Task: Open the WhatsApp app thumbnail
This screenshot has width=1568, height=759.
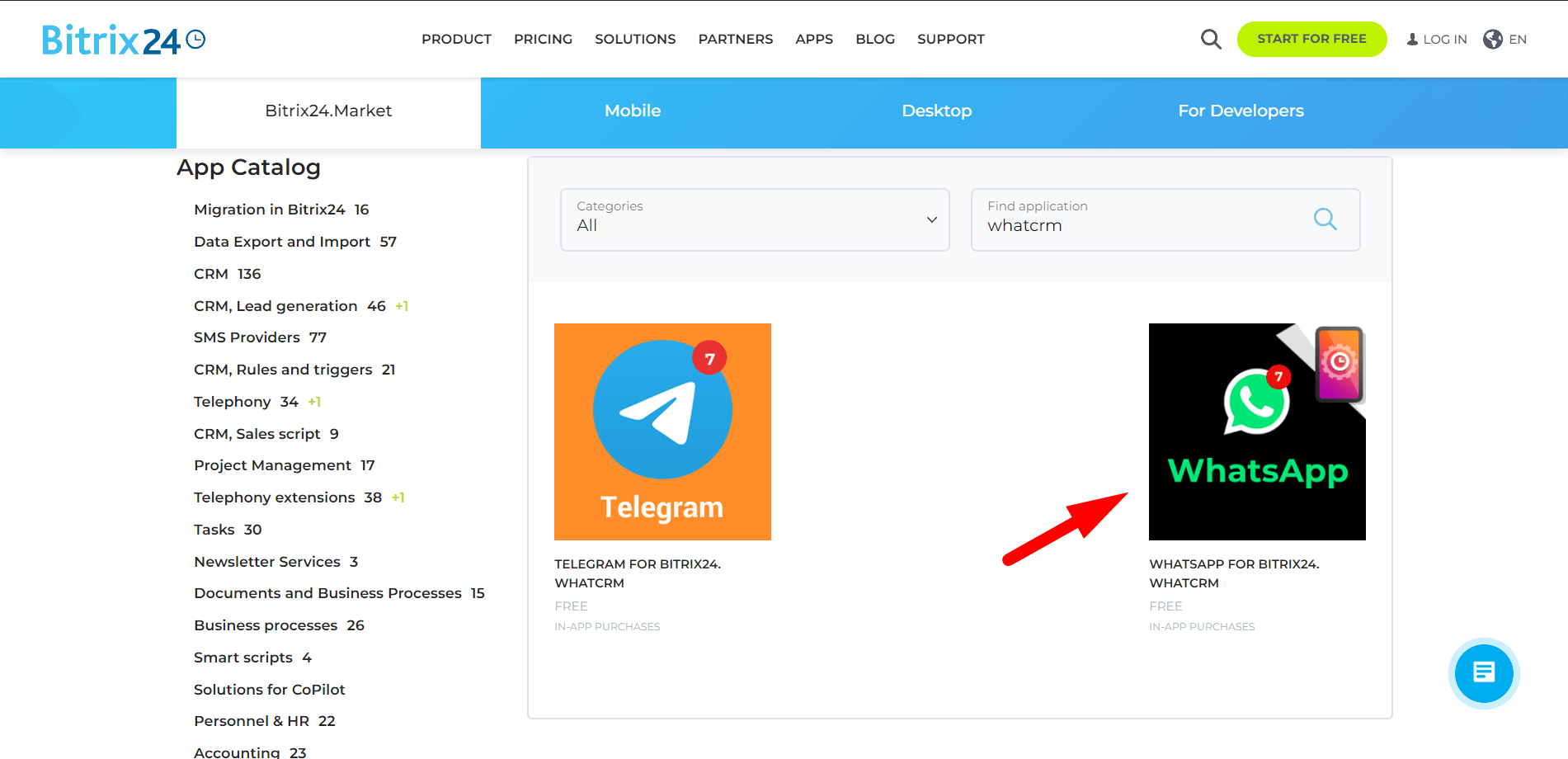Action: click(x=1256, y=431)
